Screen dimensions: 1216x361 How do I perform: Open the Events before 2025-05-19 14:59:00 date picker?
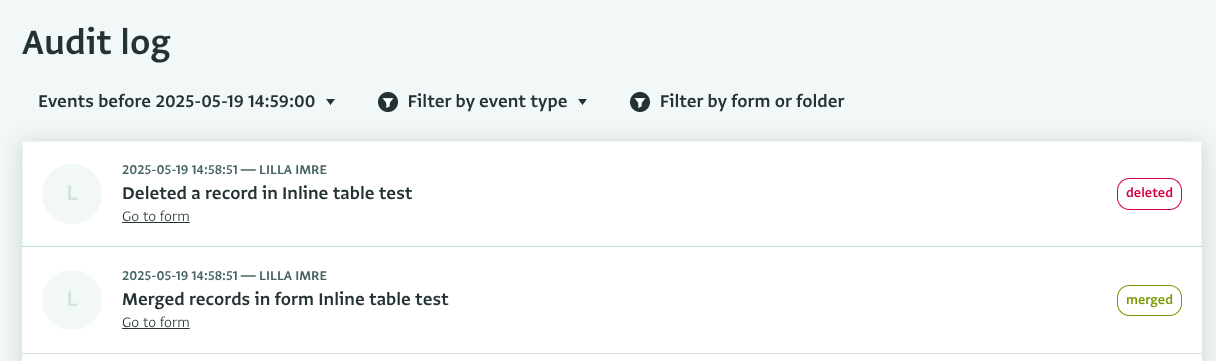[186, 101]
